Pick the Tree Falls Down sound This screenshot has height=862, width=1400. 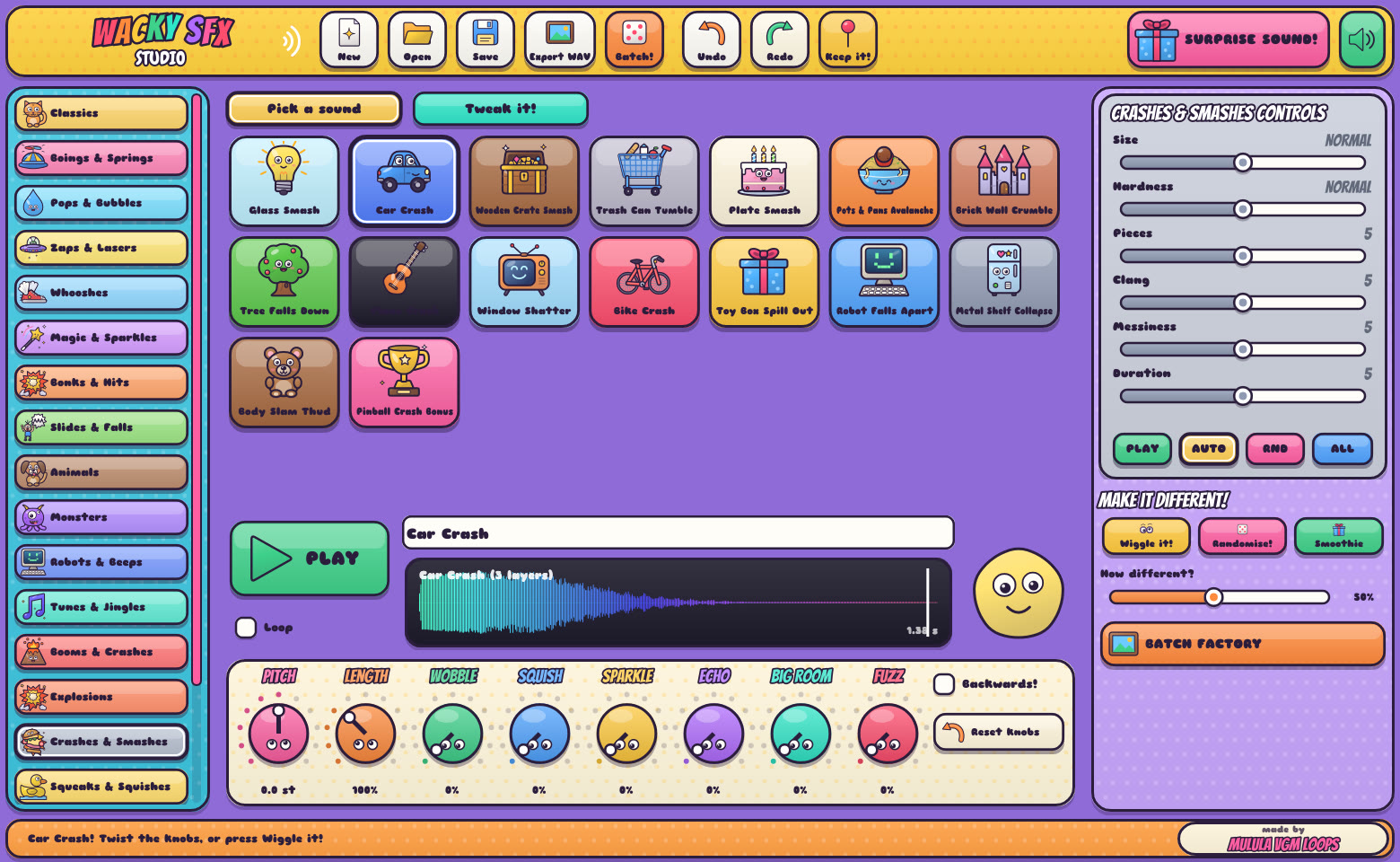284,281
